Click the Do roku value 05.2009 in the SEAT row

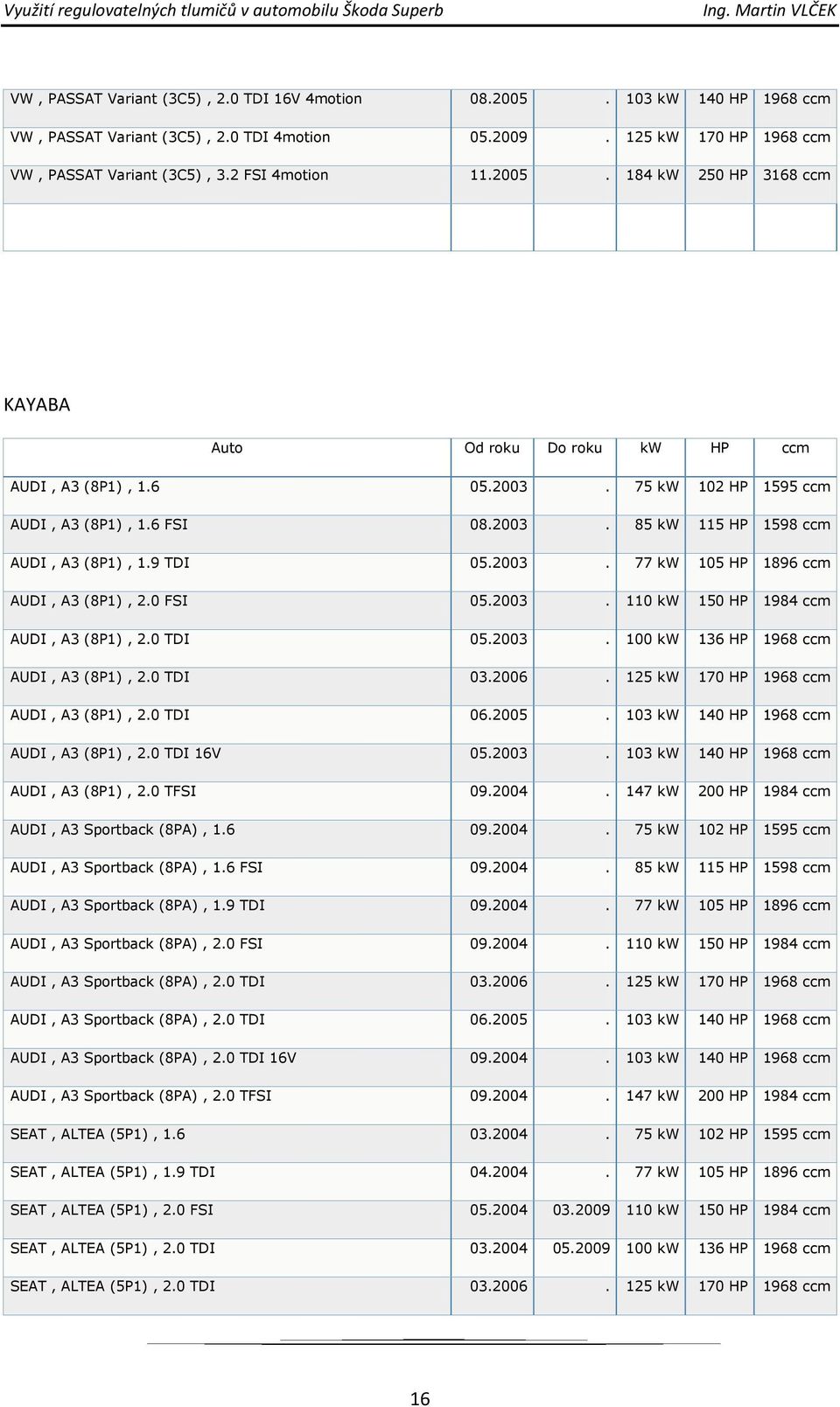(x=581, y=1248)
